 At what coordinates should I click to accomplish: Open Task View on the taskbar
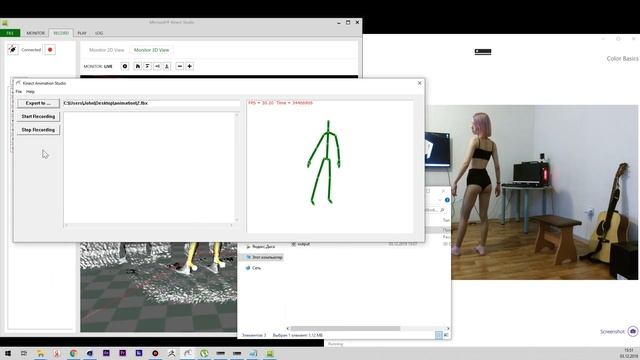pos(24,353)
